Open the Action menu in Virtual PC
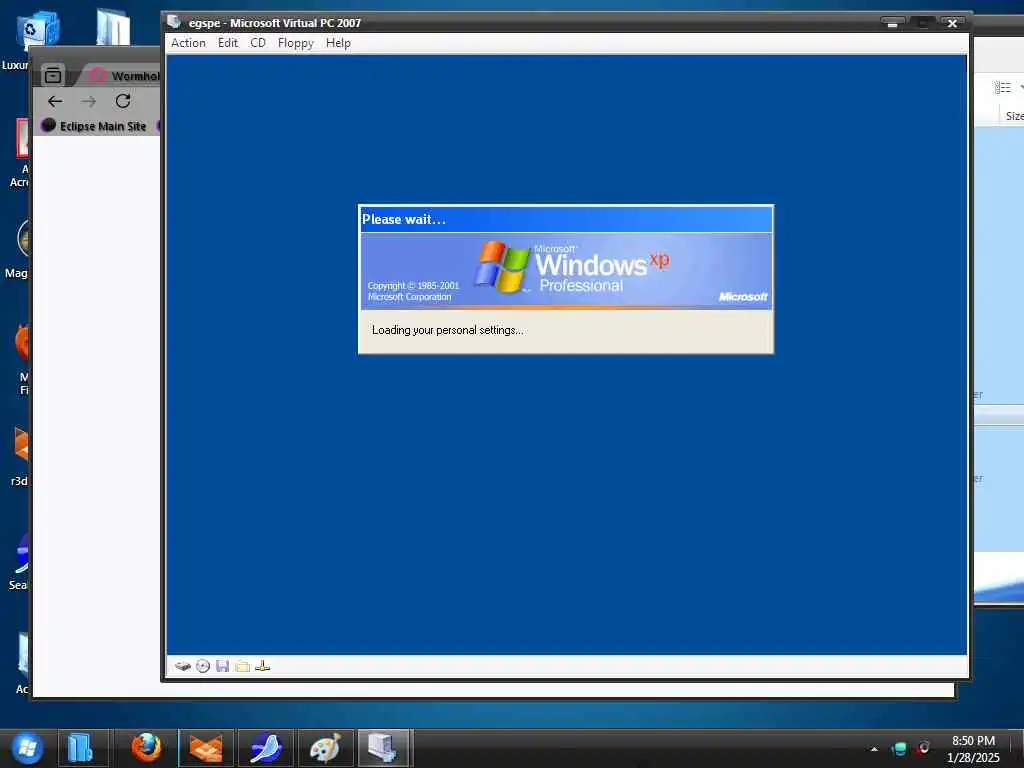The width and height of the screenshot is (1024, 768). 188,43
